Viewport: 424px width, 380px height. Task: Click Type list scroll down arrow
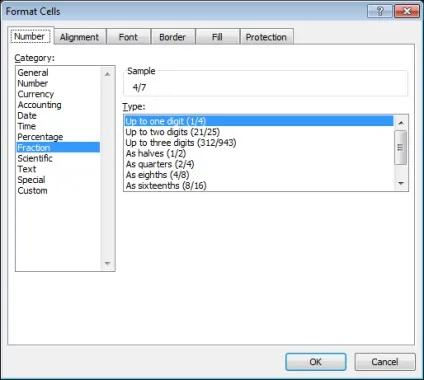(x=401, y=183)
